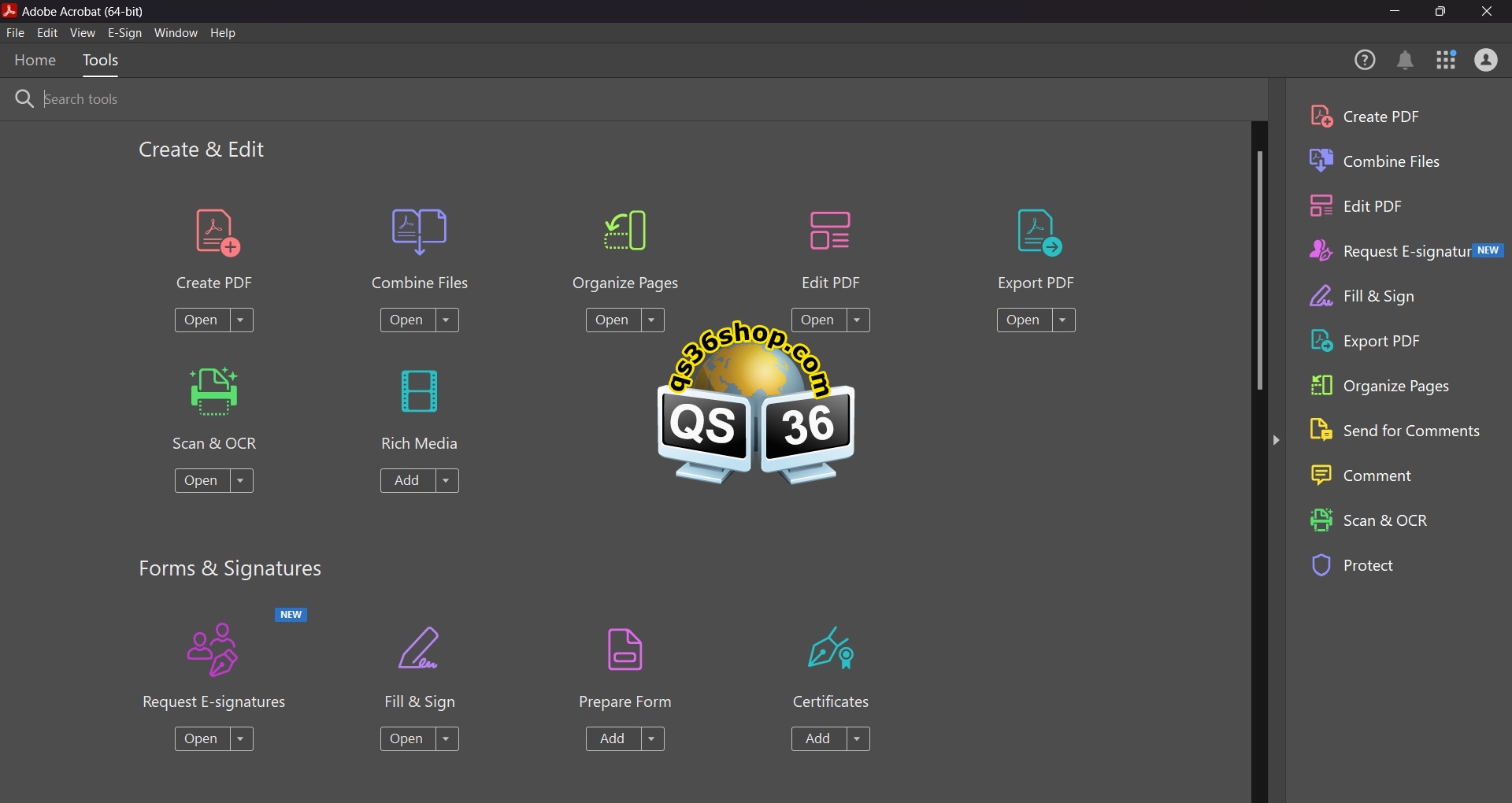Open the Prepare Form Add dropdown arrow
Screen dimensions: 1512x803
pos(652,739)
